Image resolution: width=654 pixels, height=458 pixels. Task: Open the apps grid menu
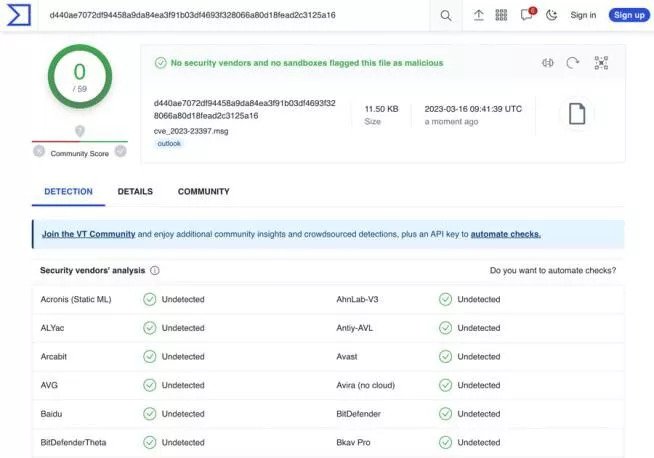tap(501, 15)
